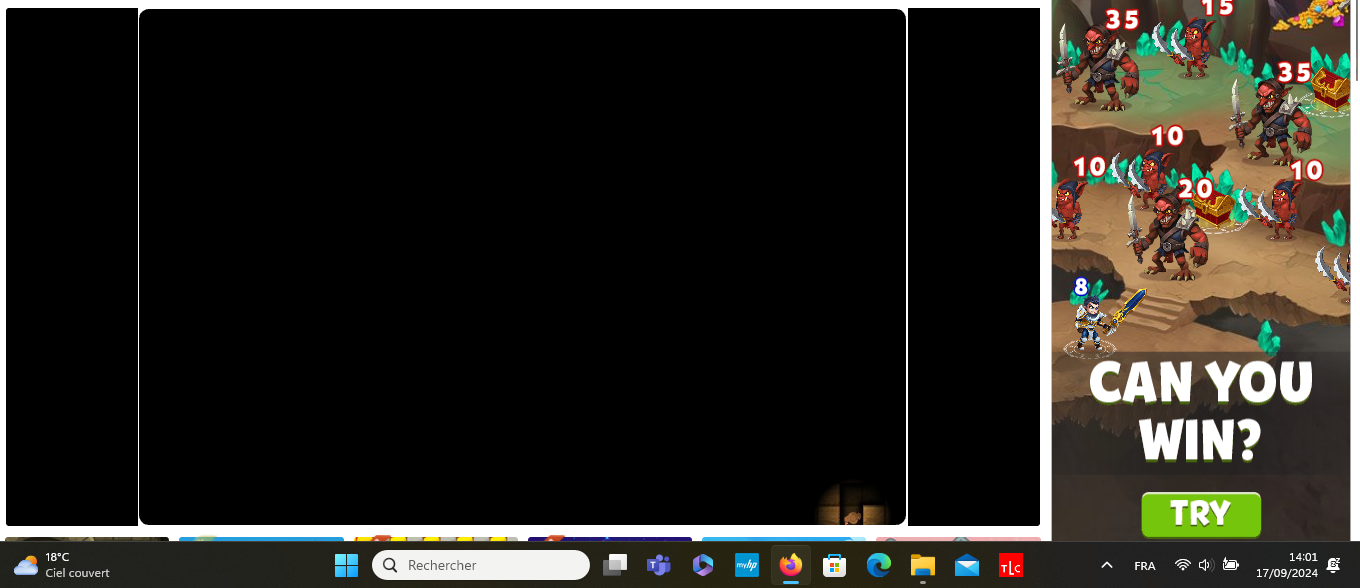Open the volume control

[x=1205, y=565]
